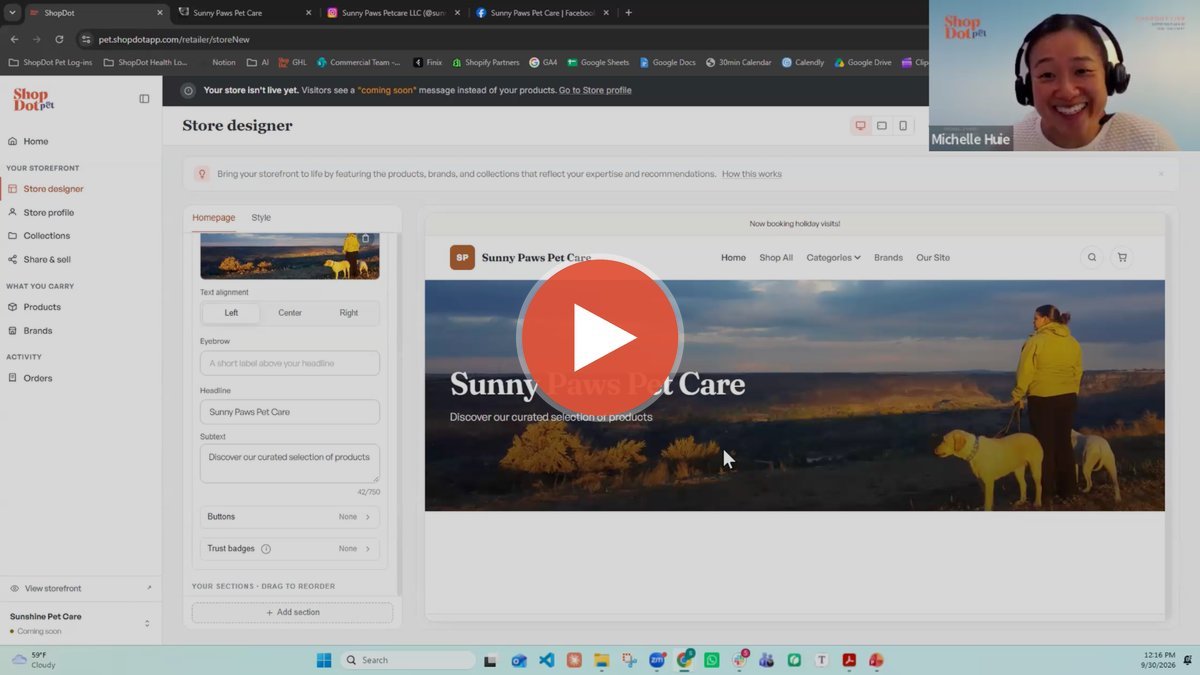Open Brands in sidebar
The image size is (1200, 675).
click(38, 331)
